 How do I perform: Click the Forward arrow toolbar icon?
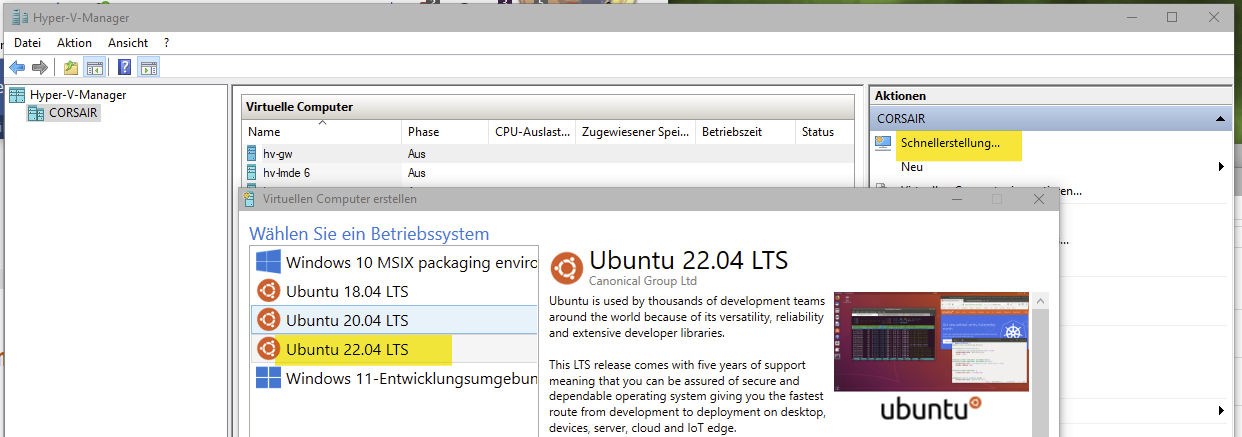pyautogui.click(x=40, y=67)
